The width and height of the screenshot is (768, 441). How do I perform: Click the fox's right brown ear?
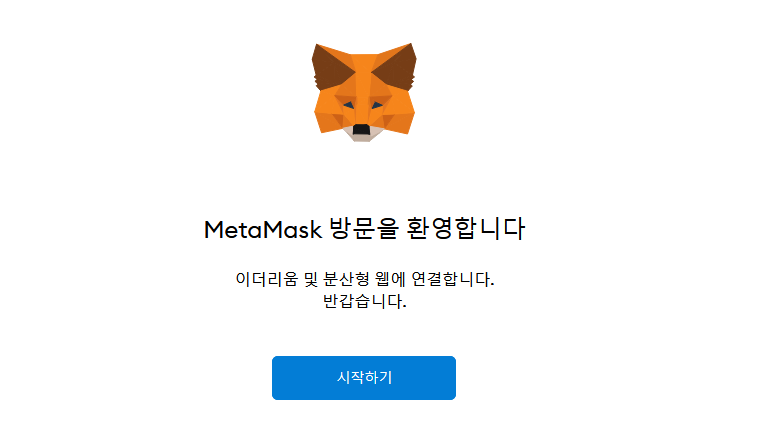pos(398,67)
